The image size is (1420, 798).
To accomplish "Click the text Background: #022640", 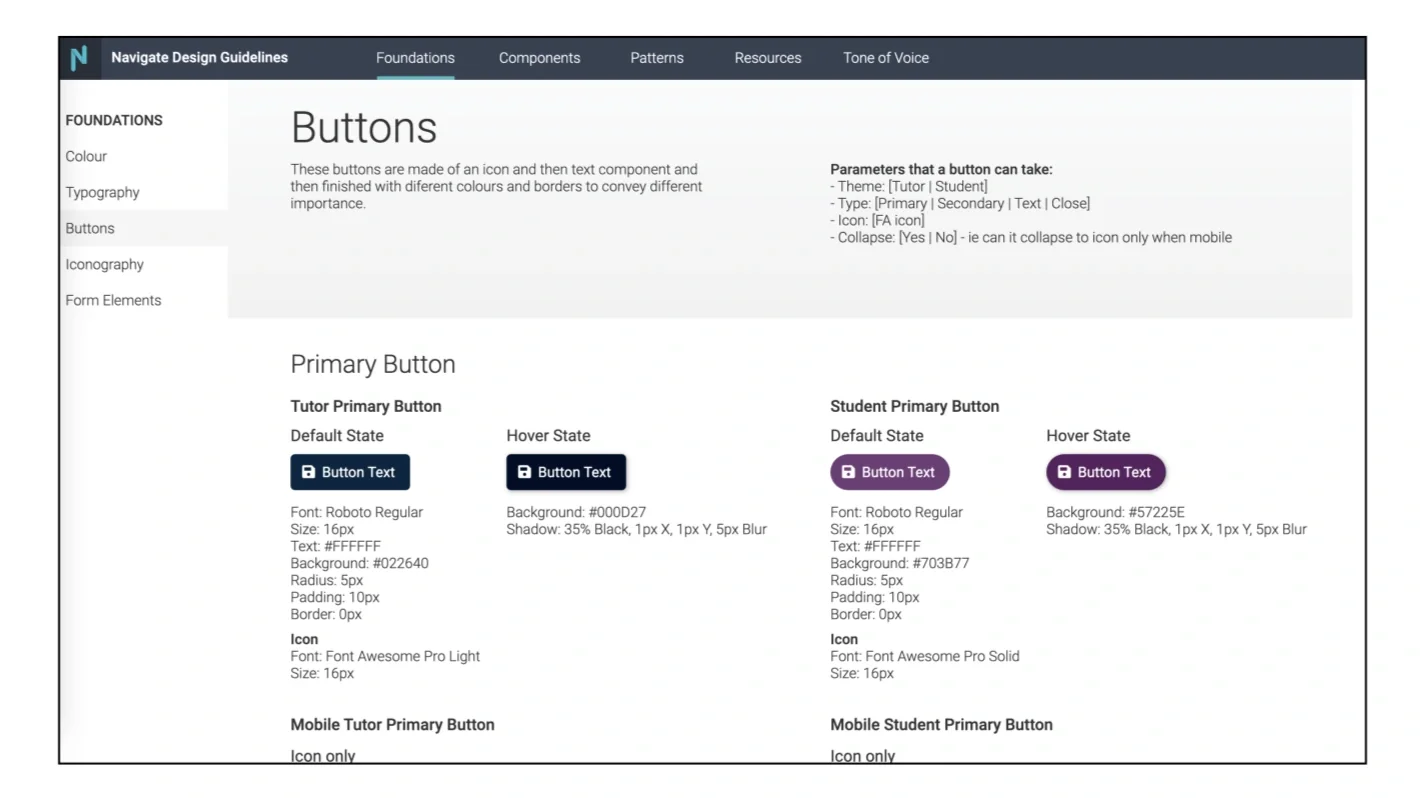I will click(x=359, y=563).
